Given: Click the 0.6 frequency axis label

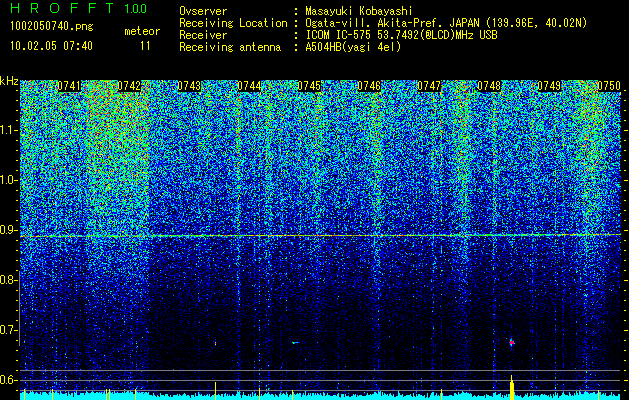Looking at the screenshot, I should click(x=8, y=380).
